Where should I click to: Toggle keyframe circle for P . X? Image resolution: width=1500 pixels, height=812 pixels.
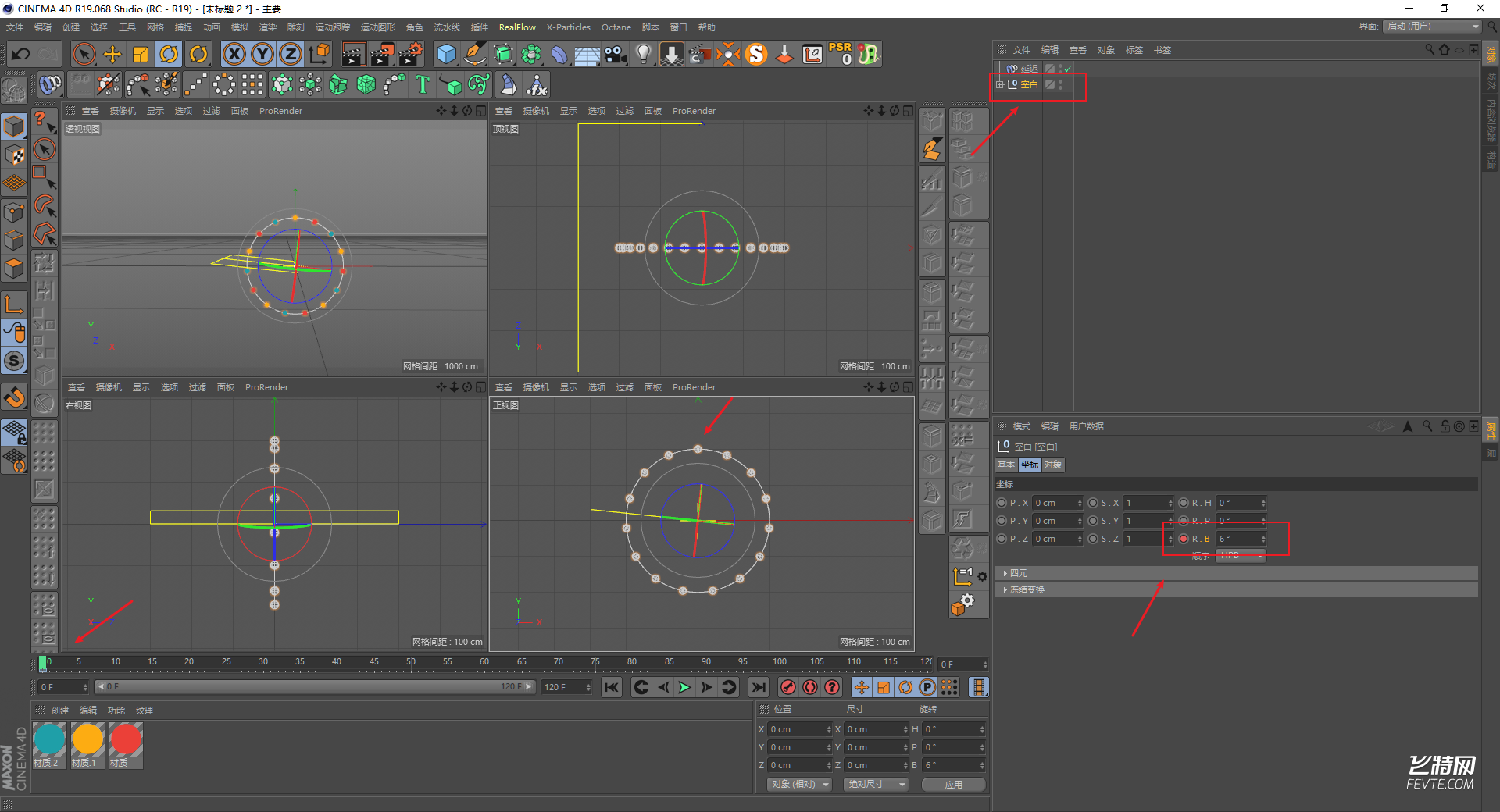pos(1002,503)
